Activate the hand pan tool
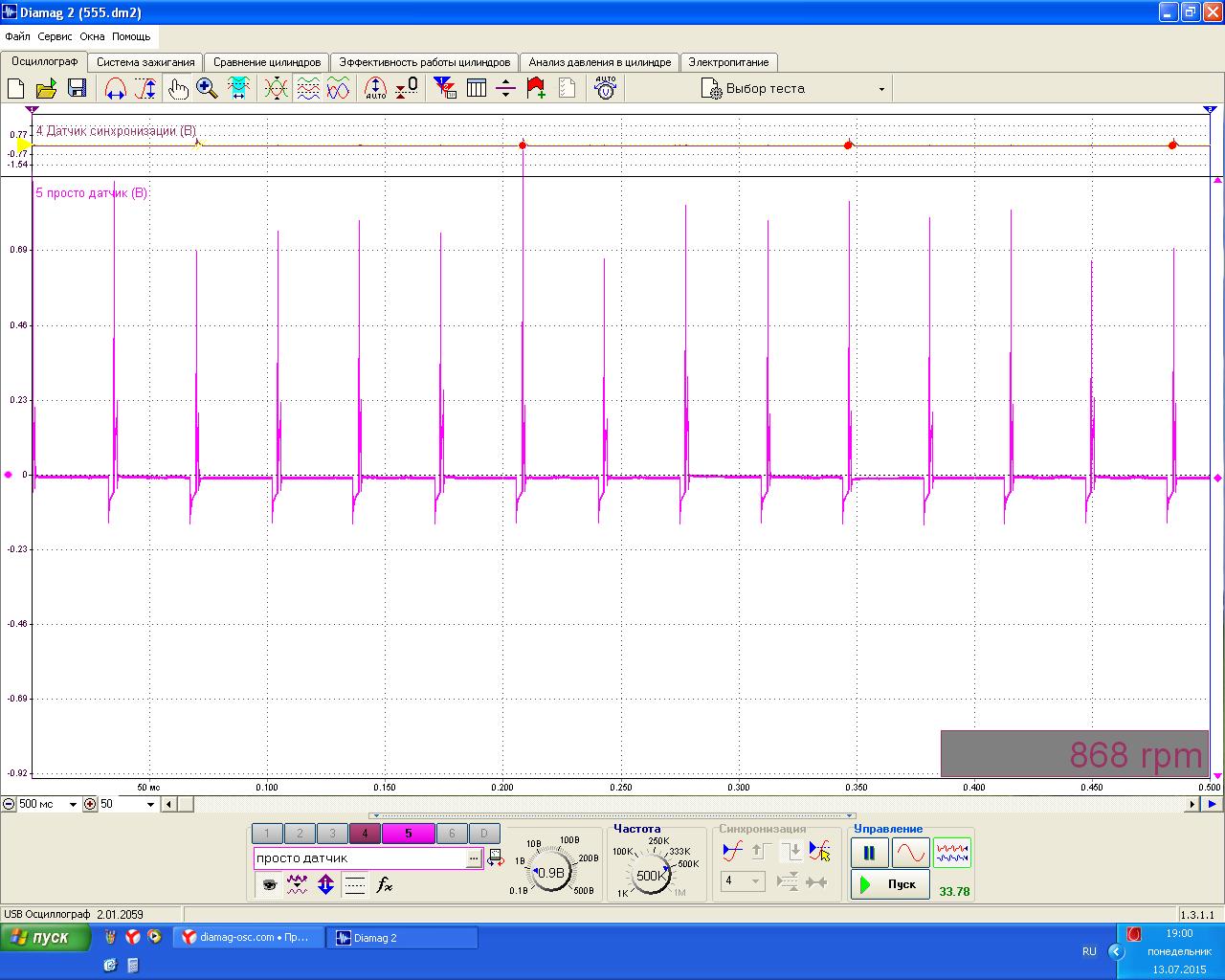 (x=178, y=89)
